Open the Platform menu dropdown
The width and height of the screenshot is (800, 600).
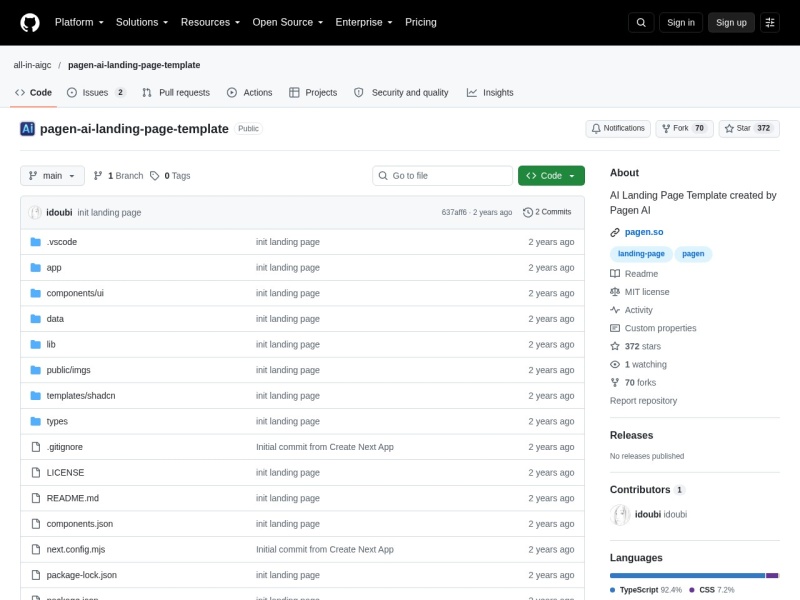(x=79, y=22)
